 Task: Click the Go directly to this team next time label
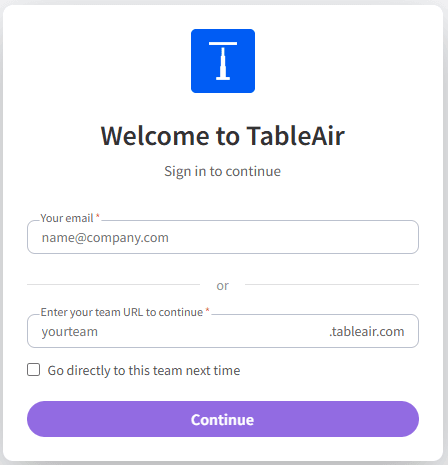pos(144,370)
